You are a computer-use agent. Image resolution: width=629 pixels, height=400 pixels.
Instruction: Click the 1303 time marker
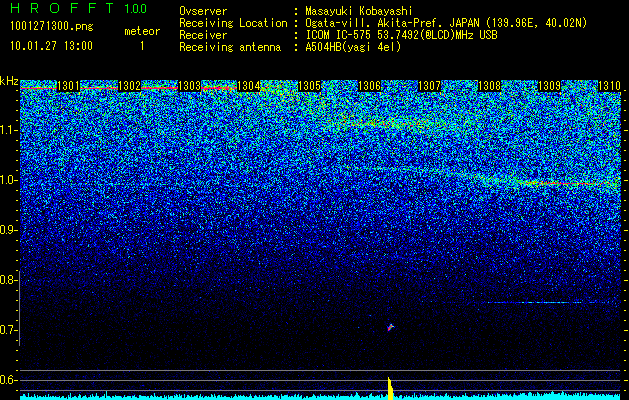click(x=189, y=86)
